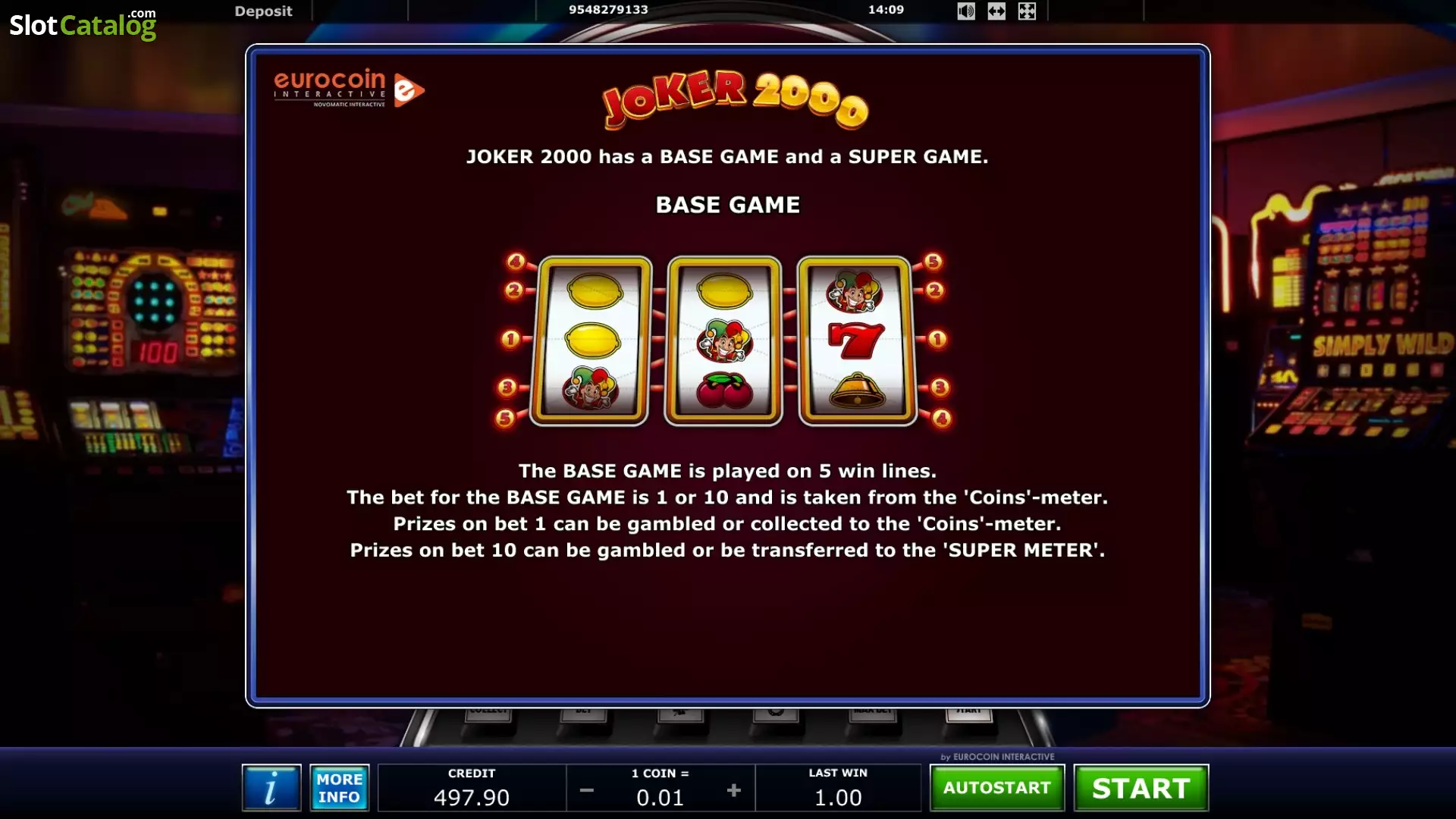This screenshot has width=1456, height=819.
Task: Open the MORE INFO panel
Action: tap(340, 788)
